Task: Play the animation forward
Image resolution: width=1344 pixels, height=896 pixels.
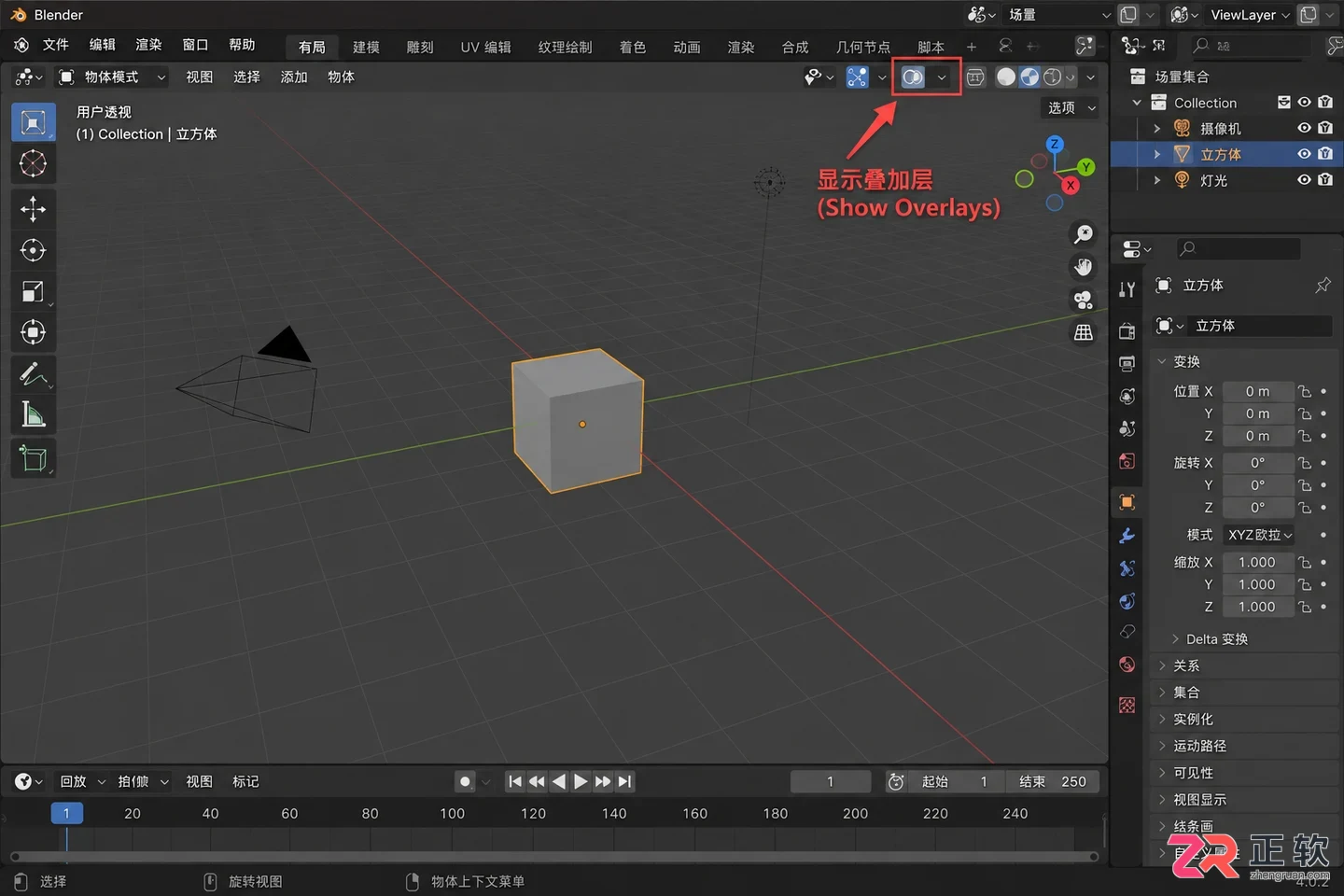Action: point(581,781)
